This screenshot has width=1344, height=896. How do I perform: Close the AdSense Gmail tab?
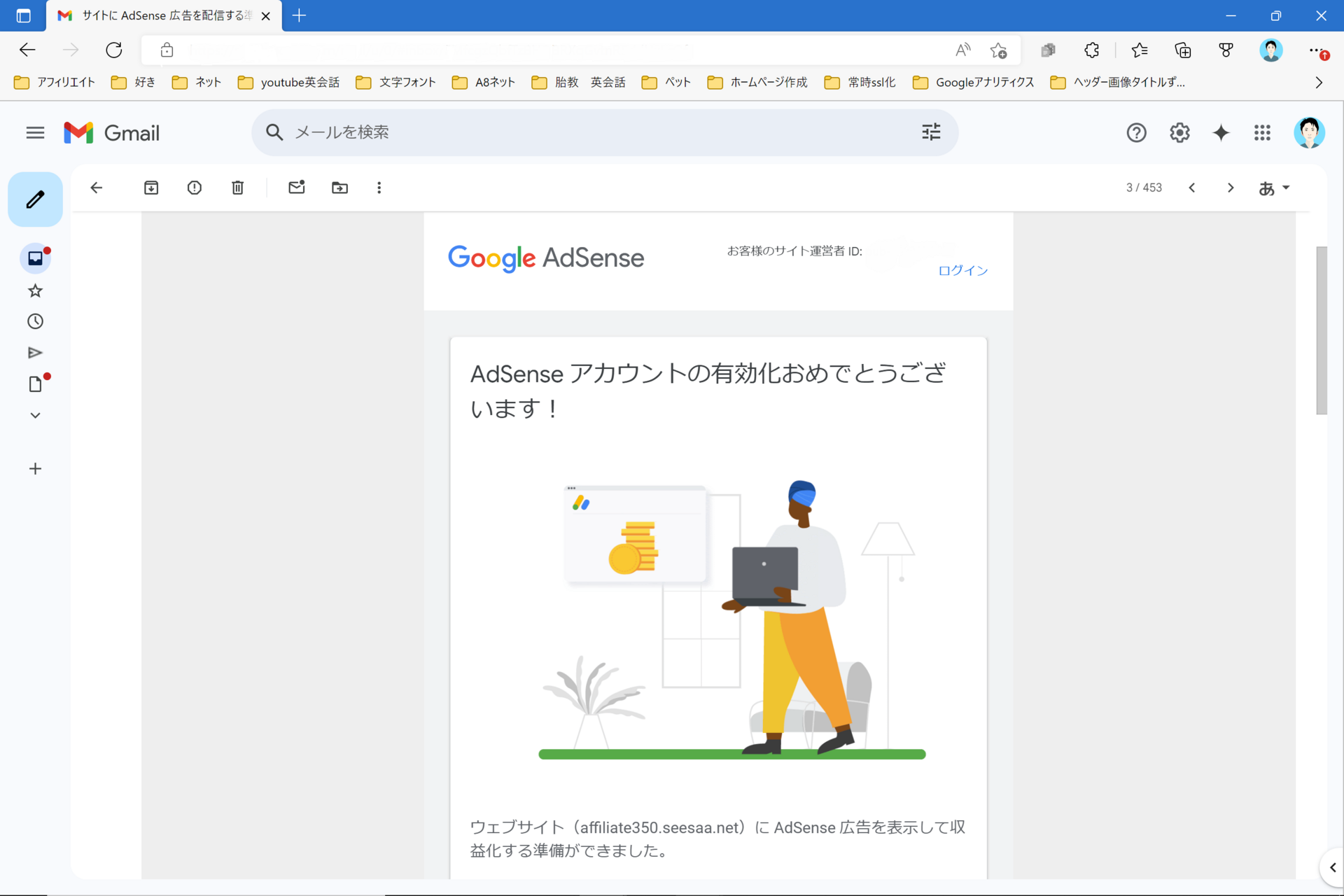266,15
